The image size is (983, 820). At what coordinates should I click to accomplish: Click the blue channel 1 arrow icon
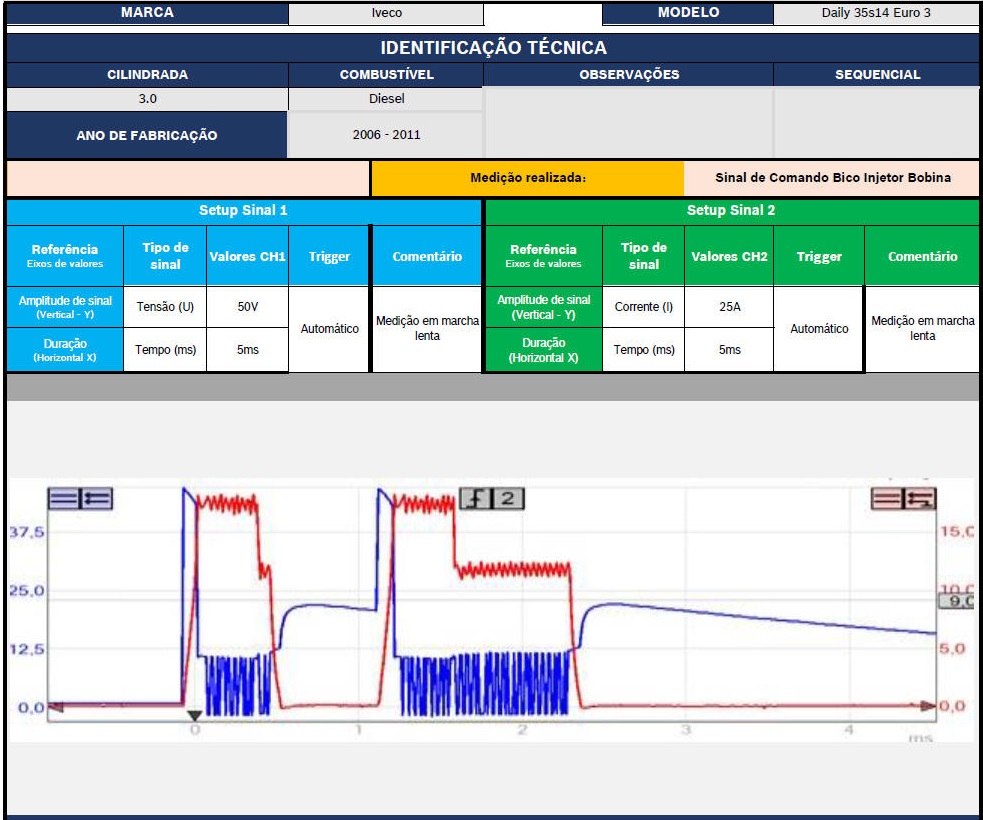pyautogui.click(x=96, y=498)
